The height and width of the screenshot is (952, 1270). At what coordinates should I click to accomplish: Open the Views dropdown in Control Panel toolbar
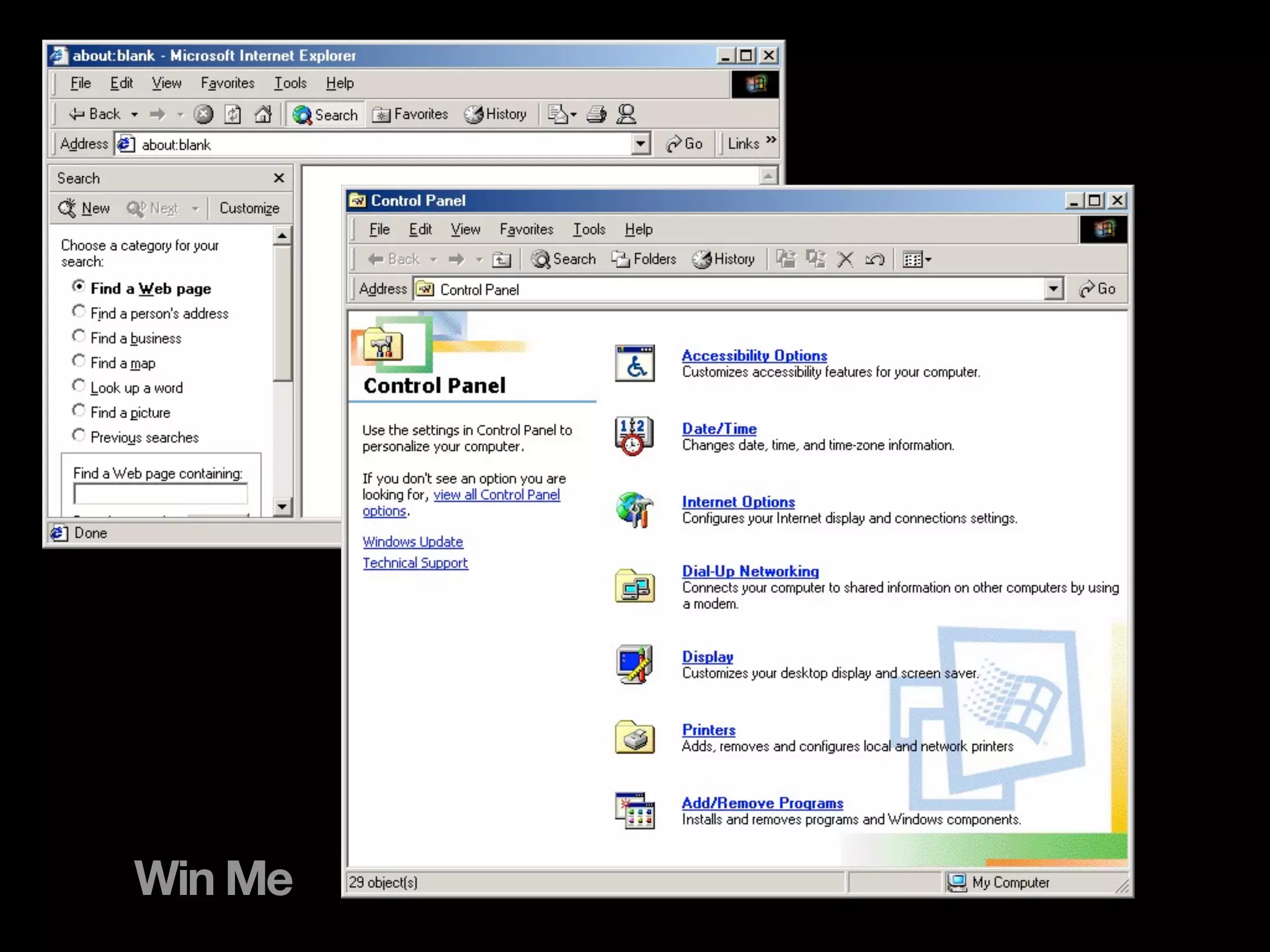click(918, 259)
